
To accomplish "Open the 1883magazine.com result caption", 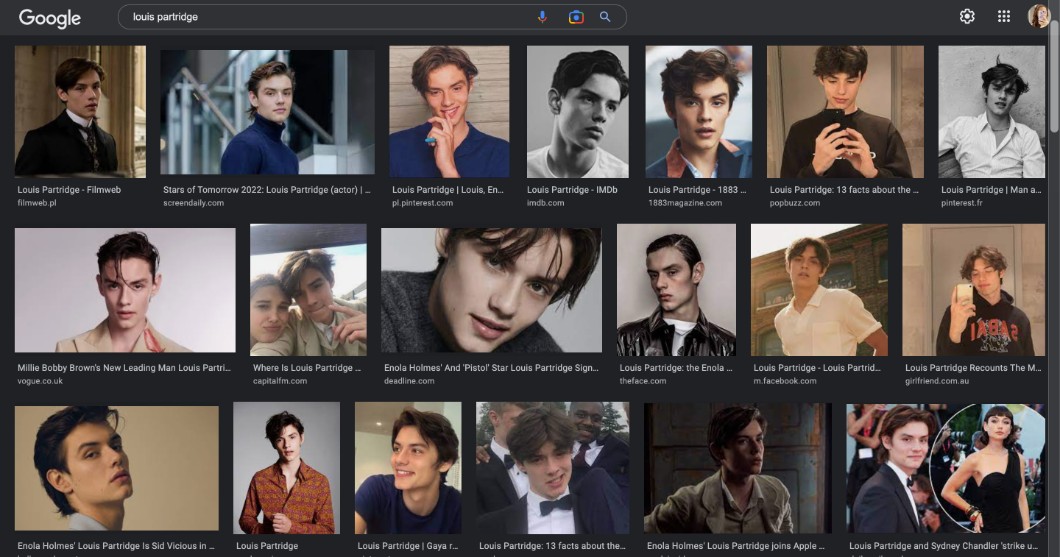I will click(x=693, y=189).
